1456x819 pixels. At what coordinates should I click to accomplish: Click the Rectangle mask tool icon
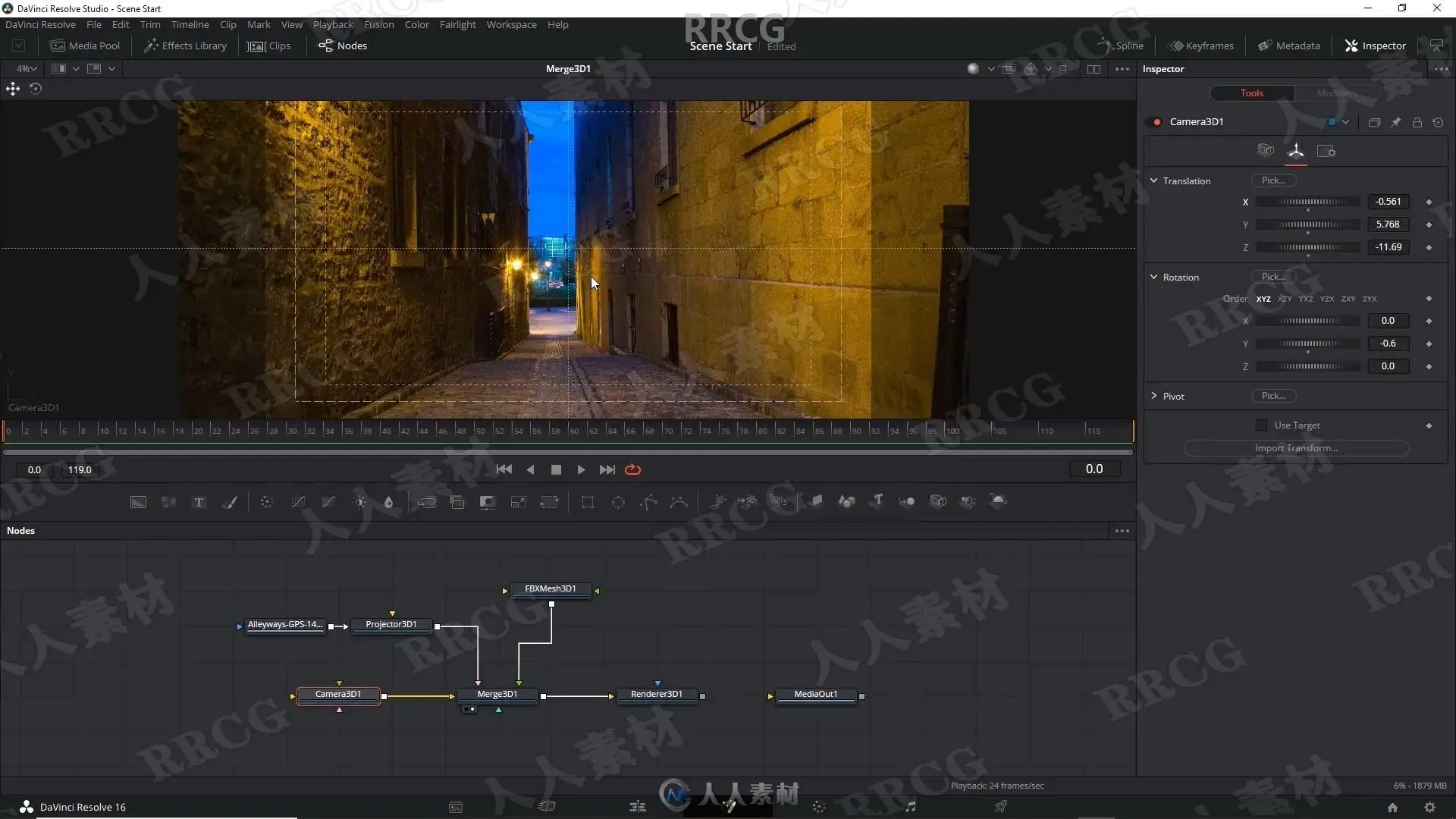588,502
